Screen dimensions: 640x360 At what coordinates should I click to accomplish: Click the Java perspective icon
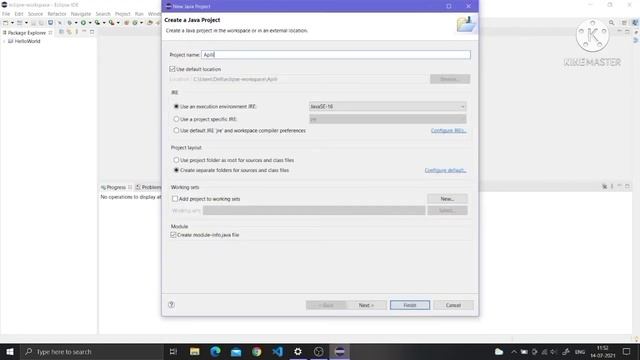pyautogui.click(x=635, y=22)
